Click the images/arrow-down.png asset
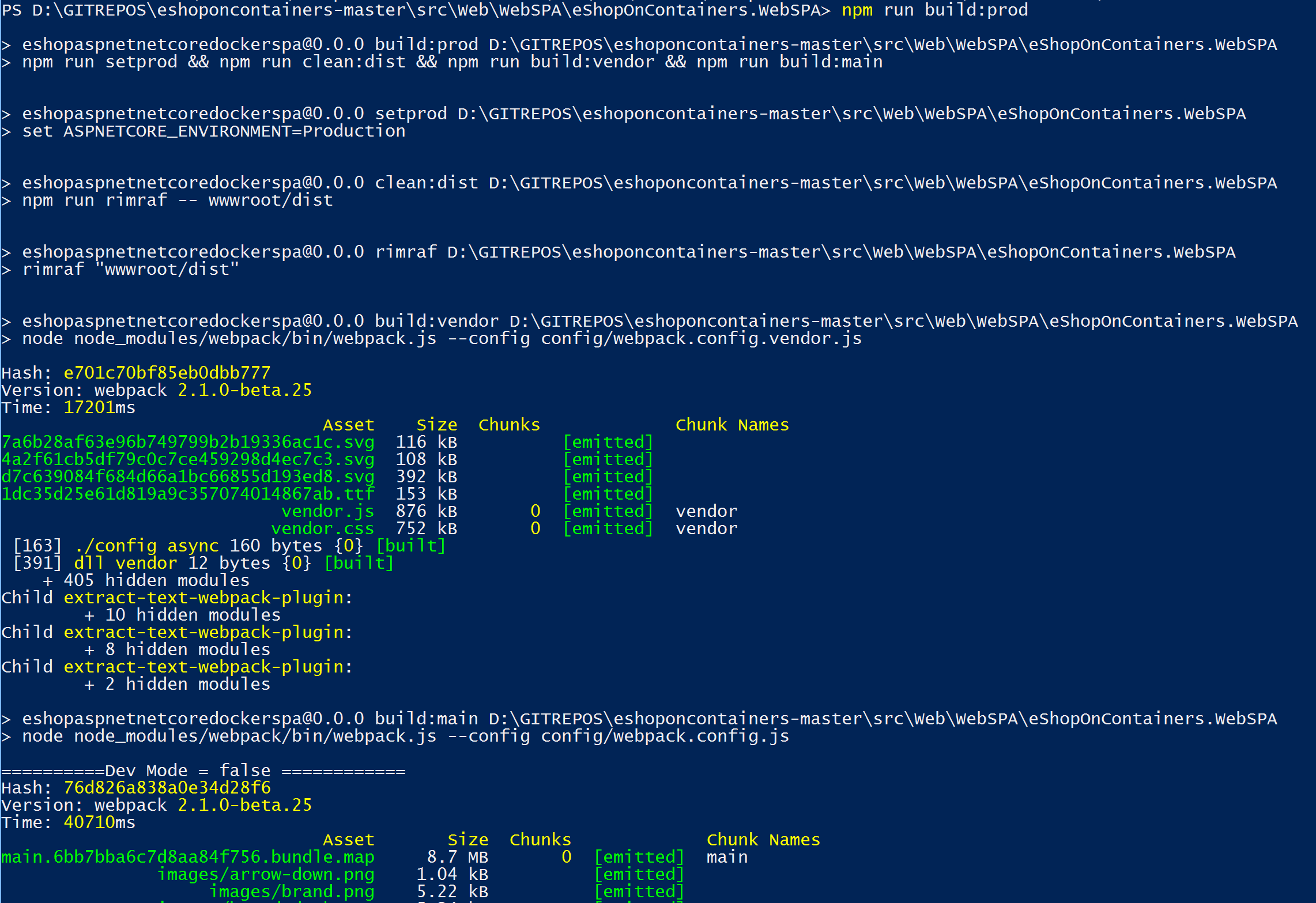Screen dimensions: 1316x903 266,874
